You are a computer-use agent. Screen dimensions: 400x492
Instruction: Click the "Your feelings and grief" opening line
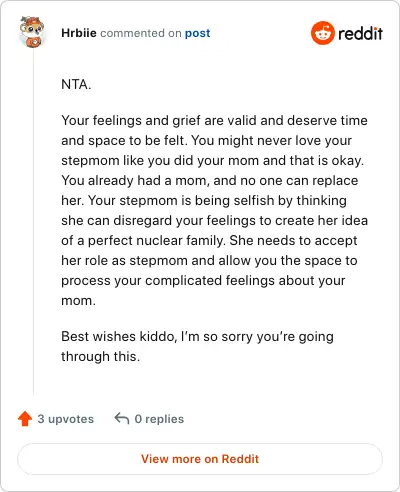click(214, 120)
